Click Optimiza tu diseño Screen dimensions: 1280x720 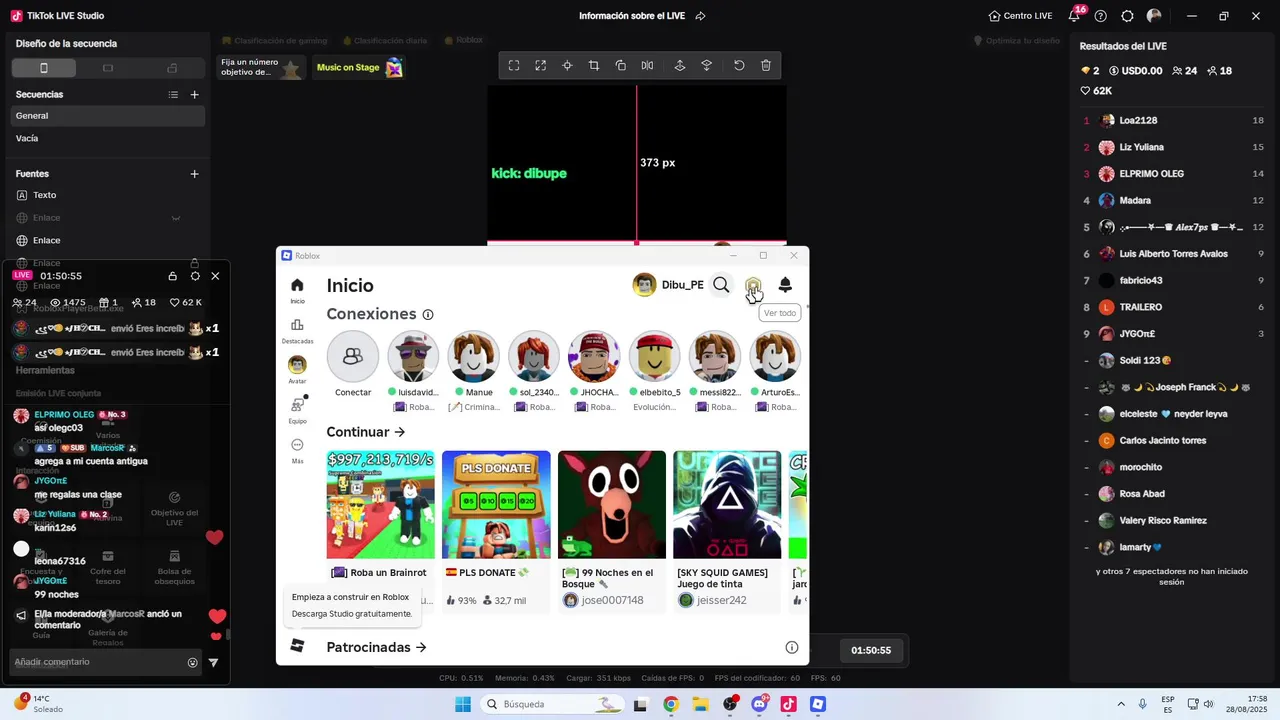tap(1017, 41)
